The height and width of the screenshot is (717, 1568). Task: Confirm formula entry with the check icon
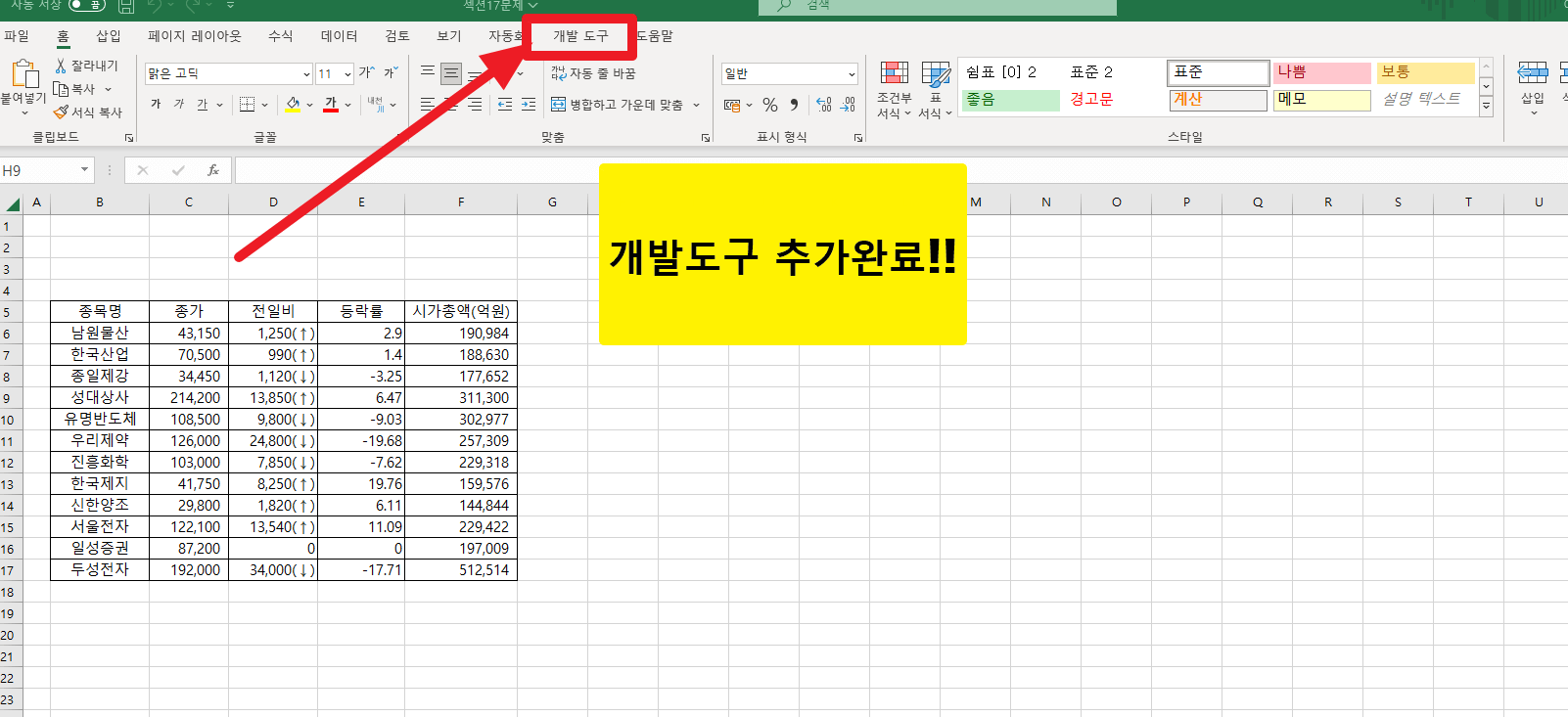coord(178,170)
